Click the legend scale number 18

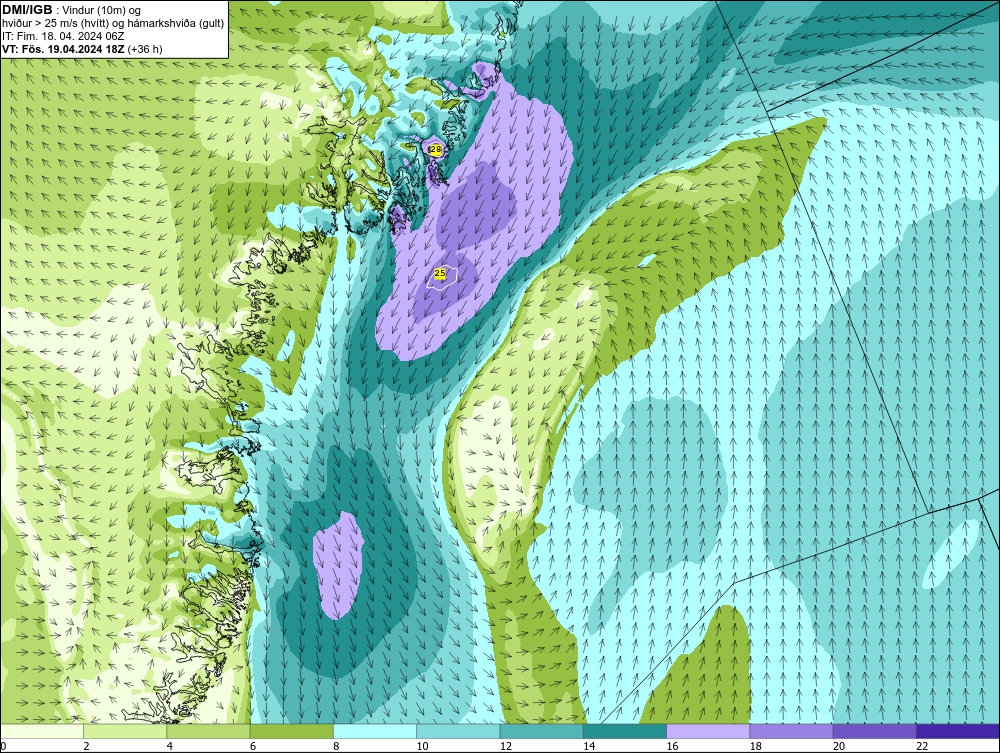click(755, 746)
